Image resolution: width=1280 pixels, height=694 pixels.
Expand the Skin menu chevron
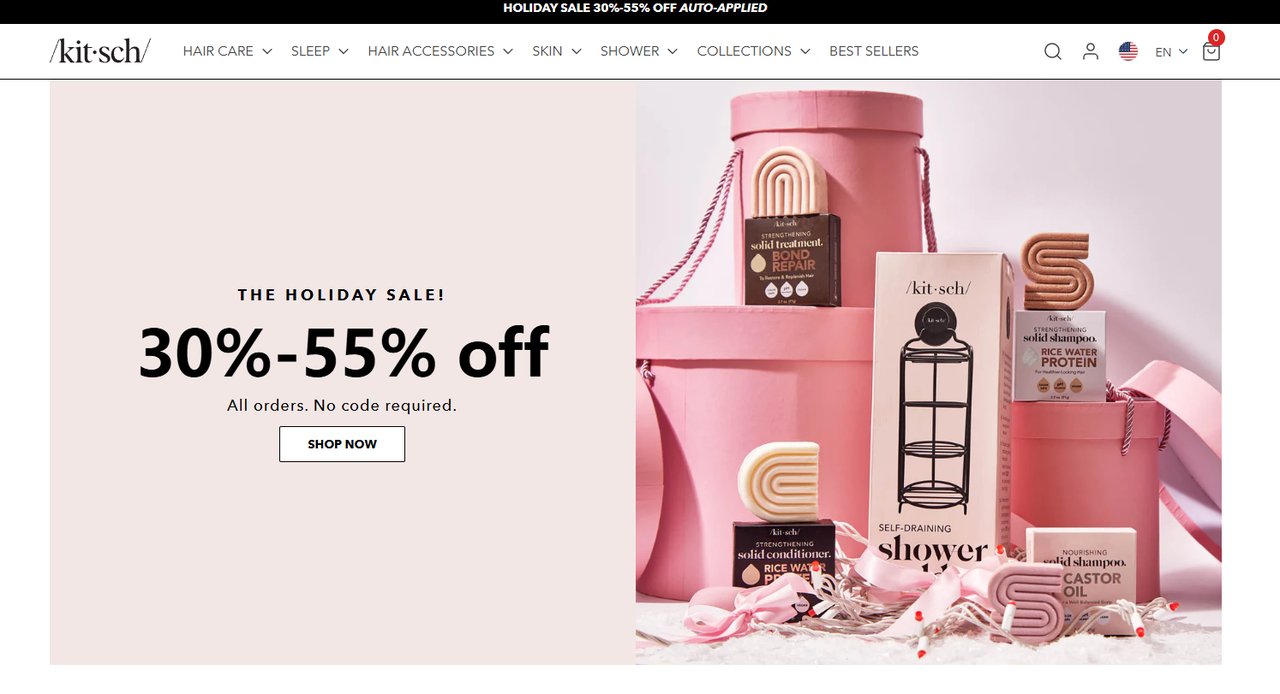pyautogui.click(x=576, y=51)
